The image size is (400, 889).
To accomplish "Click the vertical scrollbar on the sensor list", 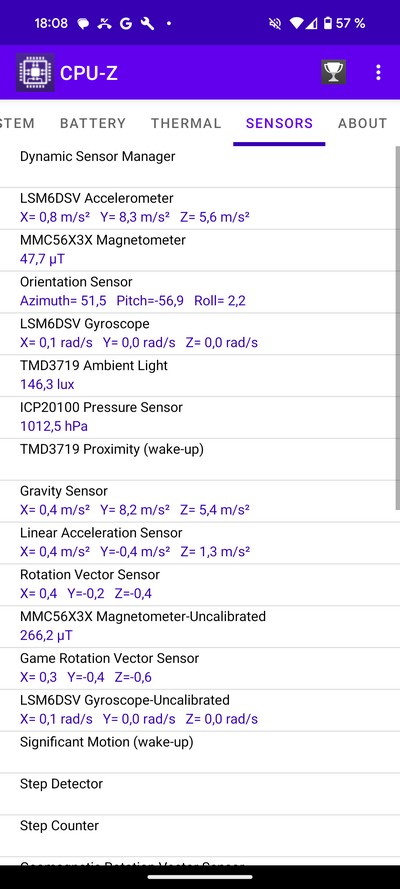I will (397, 328).
